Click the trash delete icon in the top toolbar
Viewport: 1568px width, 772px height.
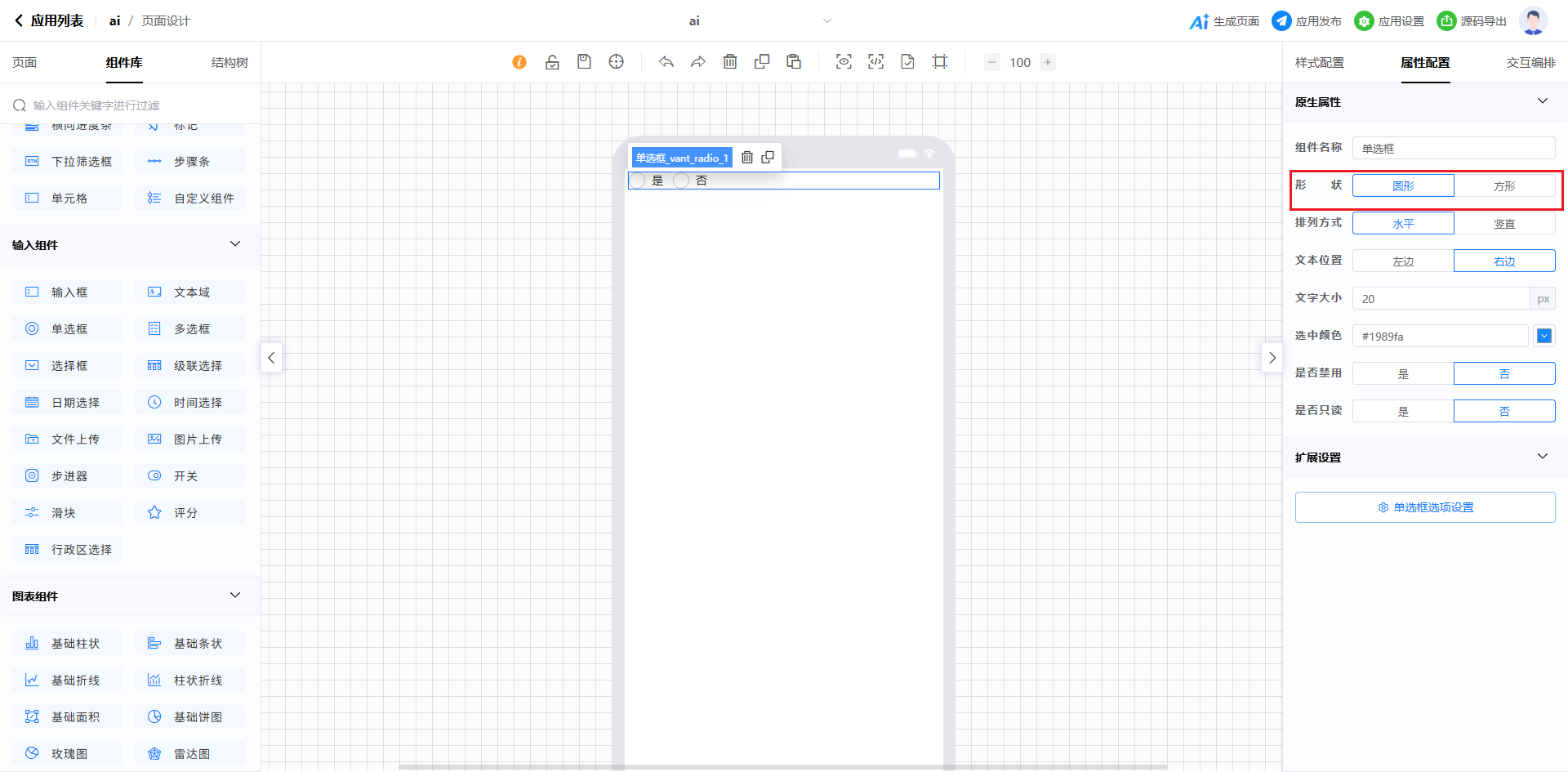[x=730, y=62]
